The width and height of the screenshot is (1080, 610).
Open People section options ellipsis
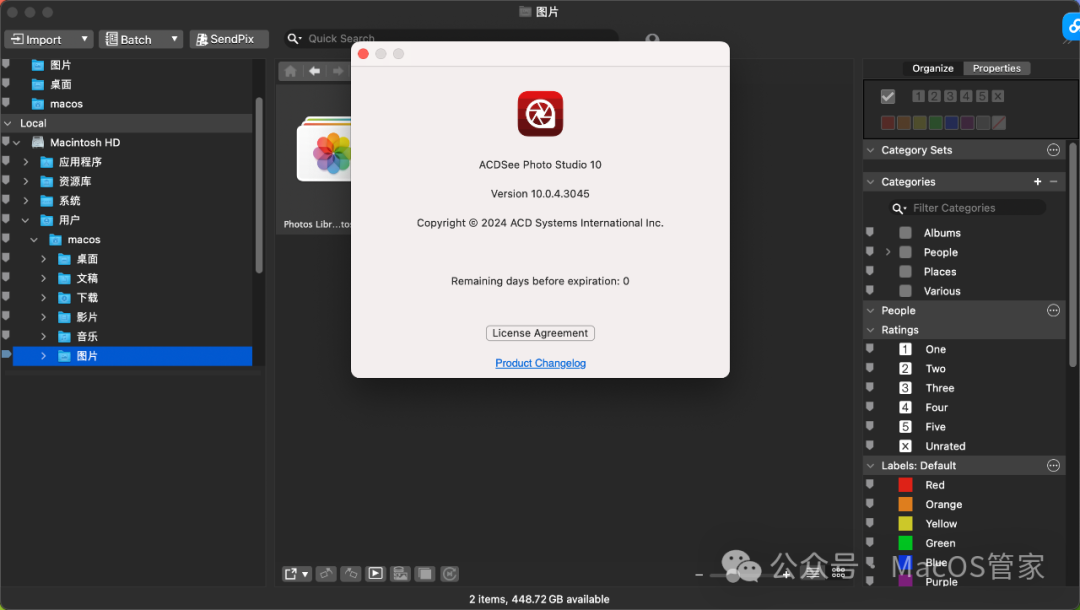pos(1053,311)
